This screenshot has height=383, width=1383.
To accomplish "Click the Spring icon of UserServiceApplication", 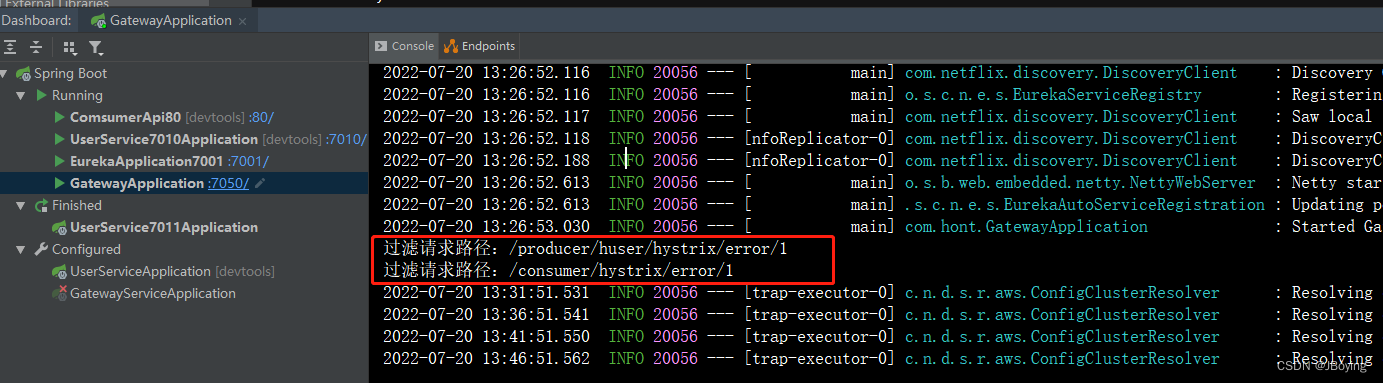I will click(60, 271).
